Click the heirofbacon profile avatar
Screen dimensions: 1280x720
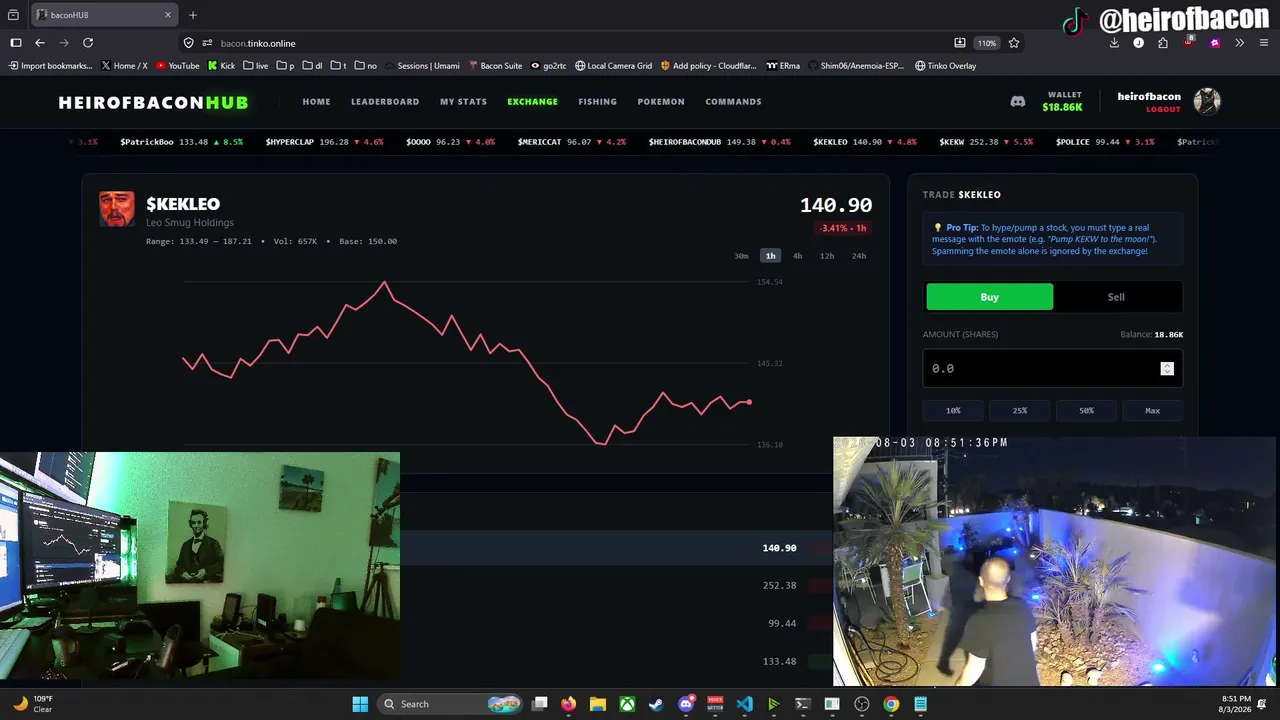click(1207, 101)
